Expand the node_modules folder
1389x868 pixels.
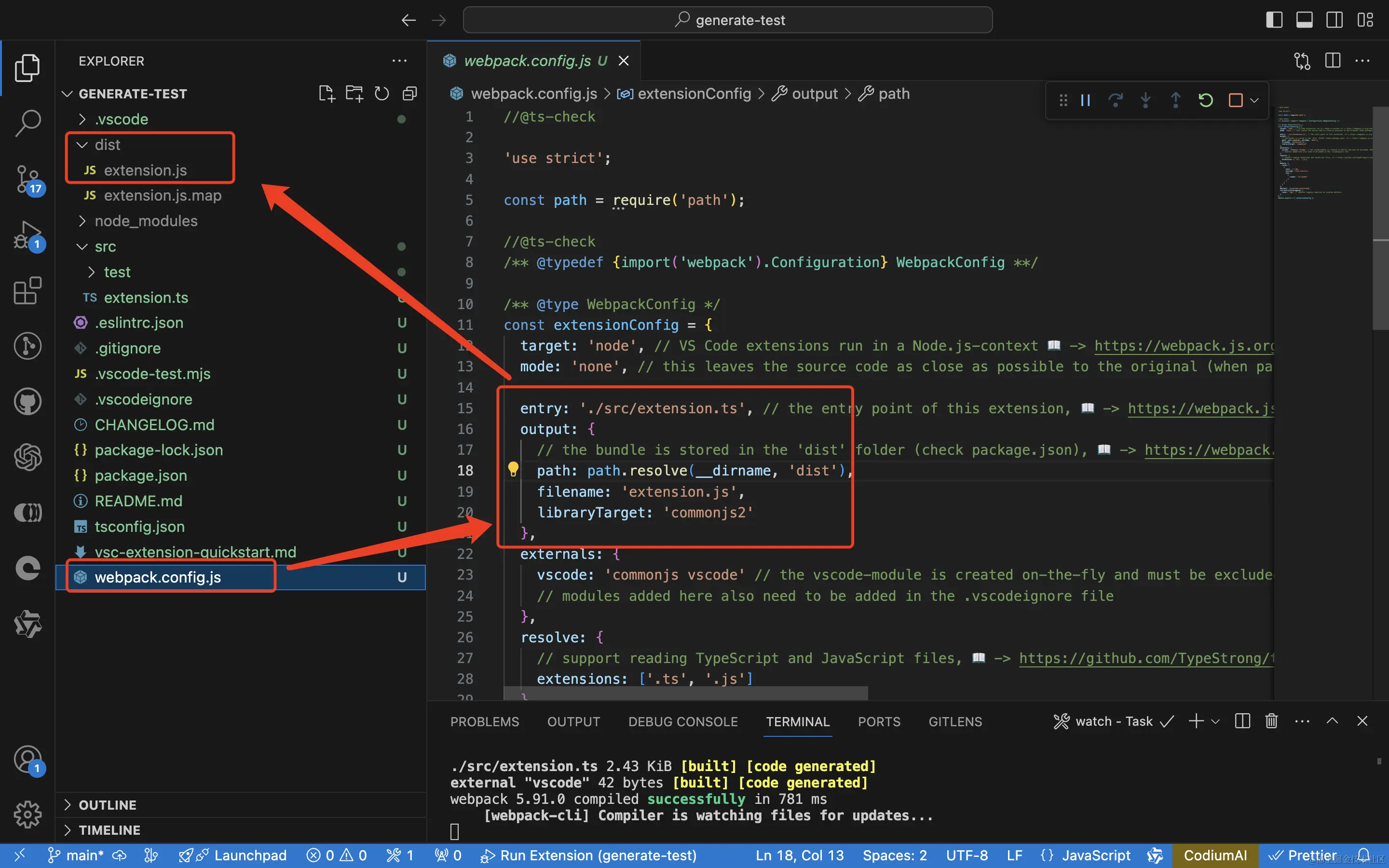click(x=146, y=221)
